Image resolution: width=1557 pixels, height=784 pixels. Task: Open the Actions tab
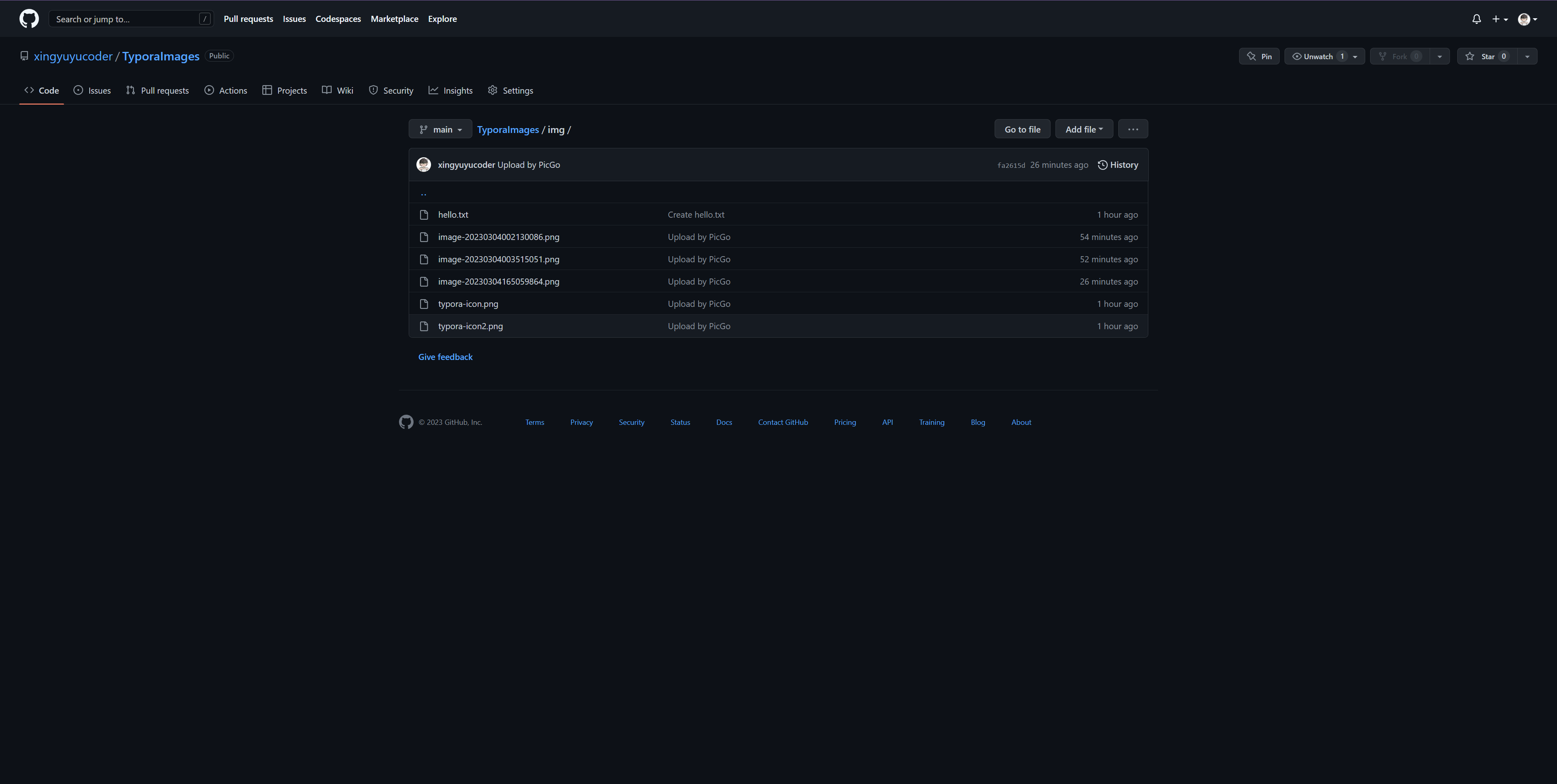point(225,90)
